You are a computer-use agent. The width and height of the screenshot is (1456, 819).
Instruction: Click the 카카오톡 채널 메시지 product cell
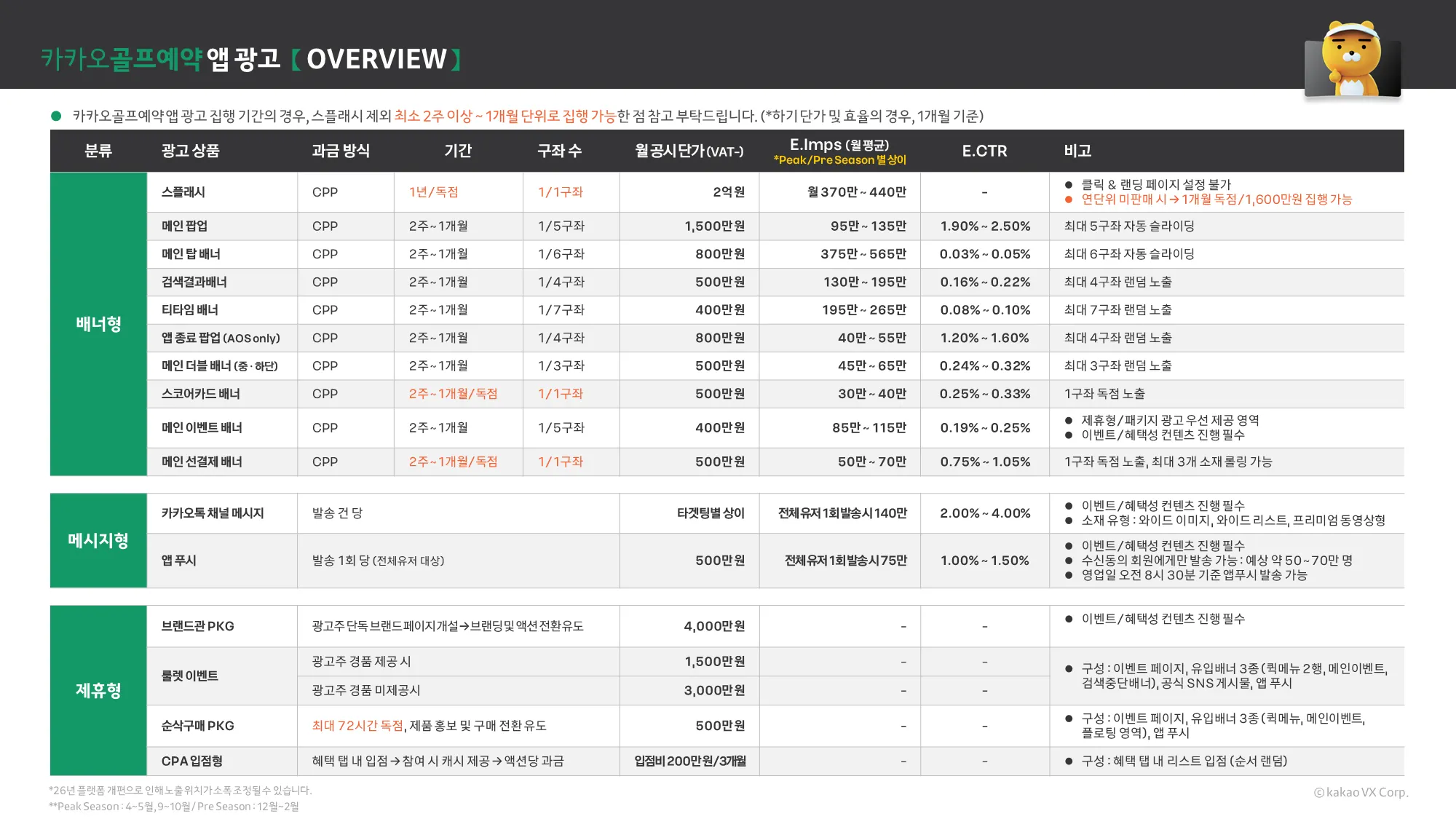pos(213,513)
